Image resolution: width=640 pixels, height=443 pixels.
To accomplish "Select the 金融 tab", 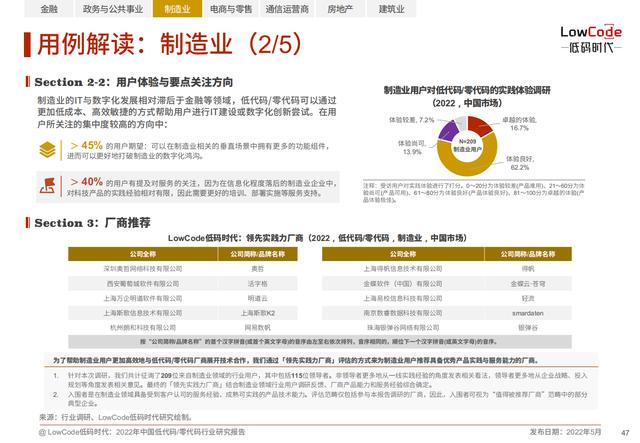I will 49,9.
